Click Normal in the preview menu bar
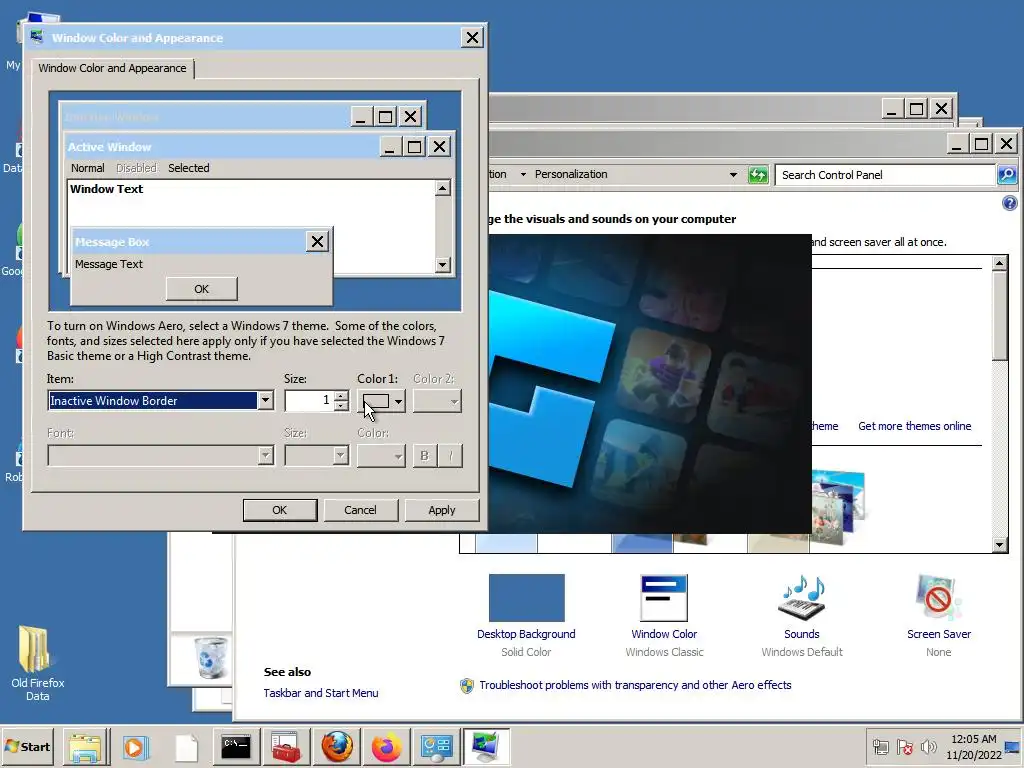 [88, 168]
